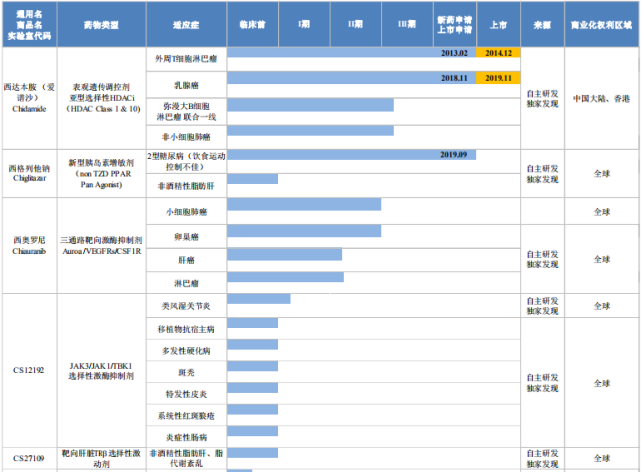Image resolution: width=641 pixels, height=472 pixels.
Task: Select the 西格列他钠 Chiglitazar name cell
Action: 29,174
